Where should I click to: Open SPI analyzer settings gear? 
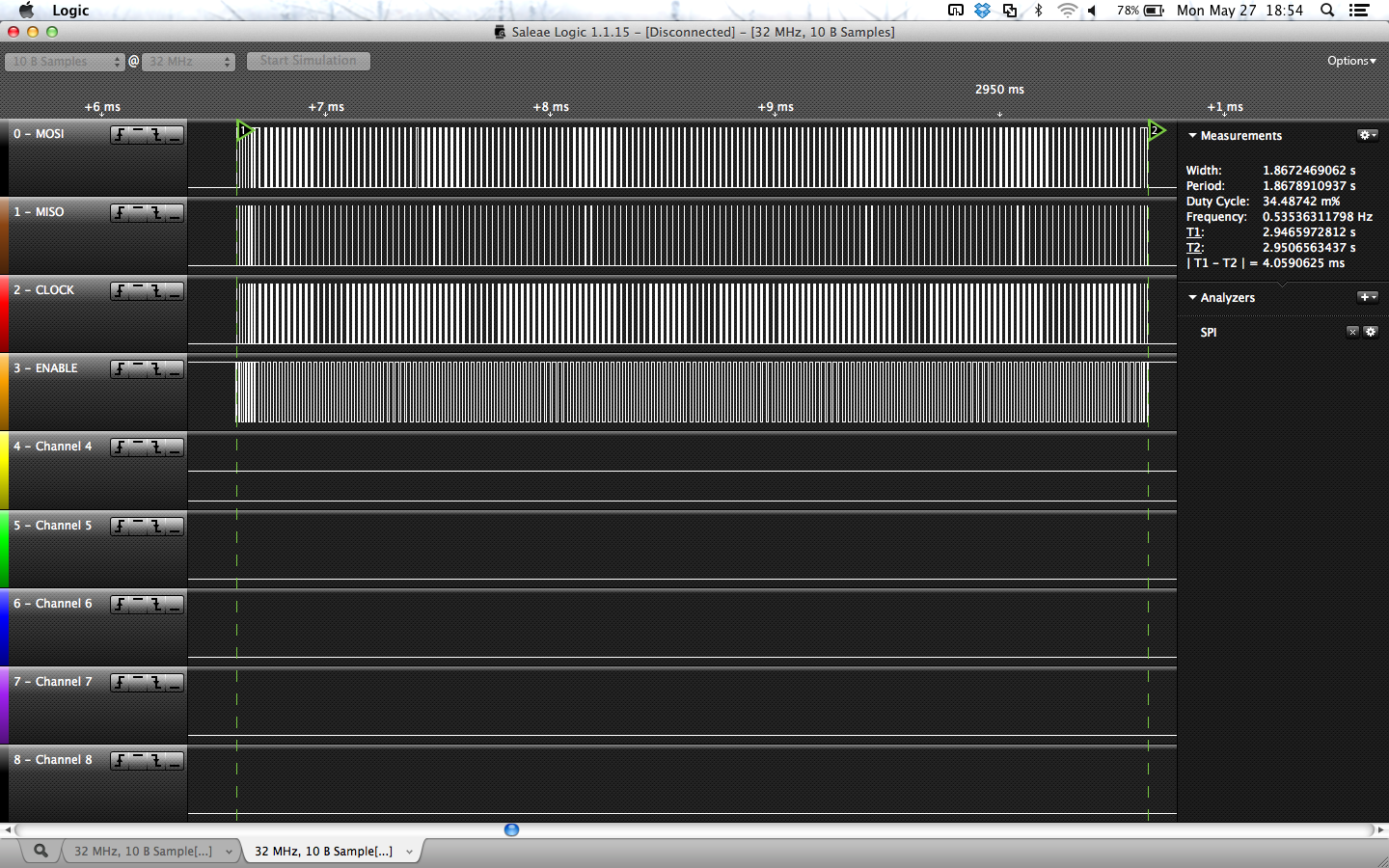coord(1371,332)
